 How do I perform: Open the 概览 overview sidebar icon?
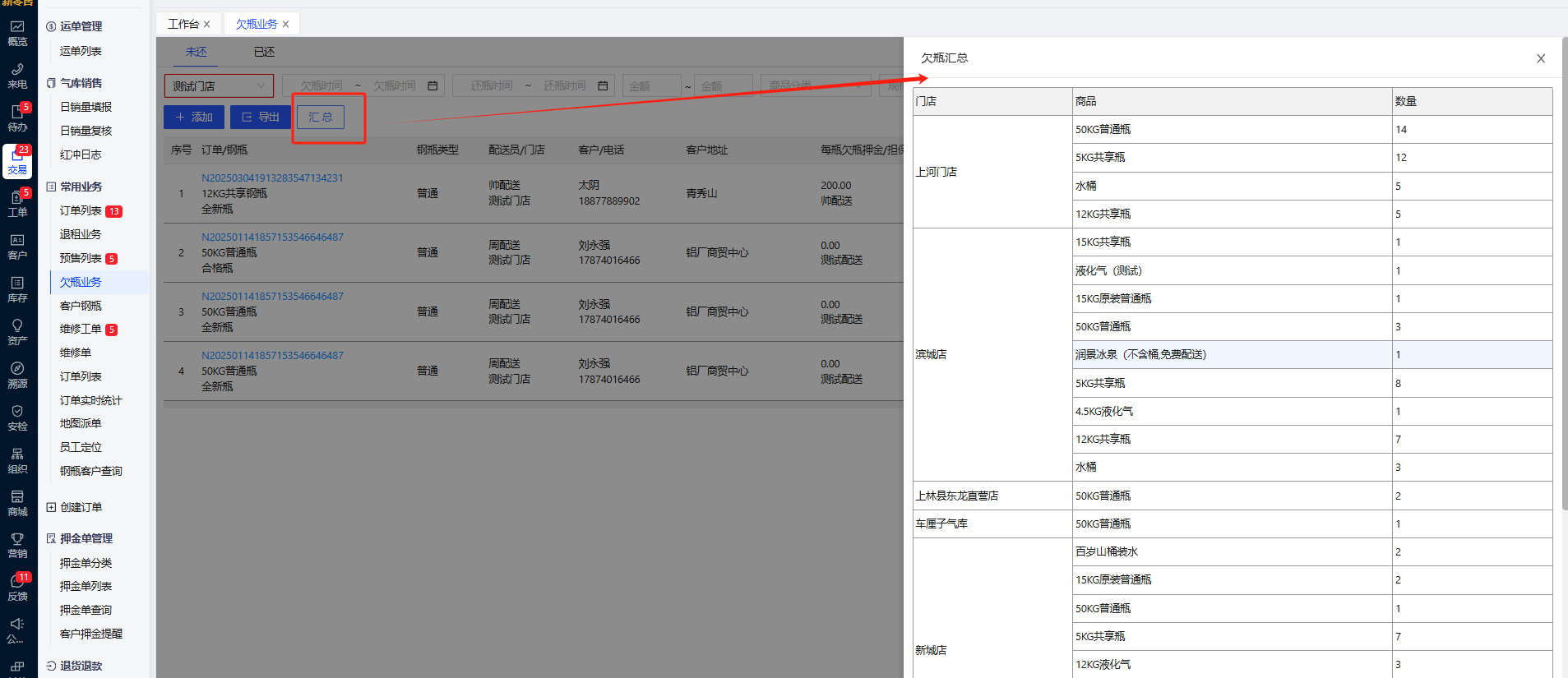coord(17,33)
